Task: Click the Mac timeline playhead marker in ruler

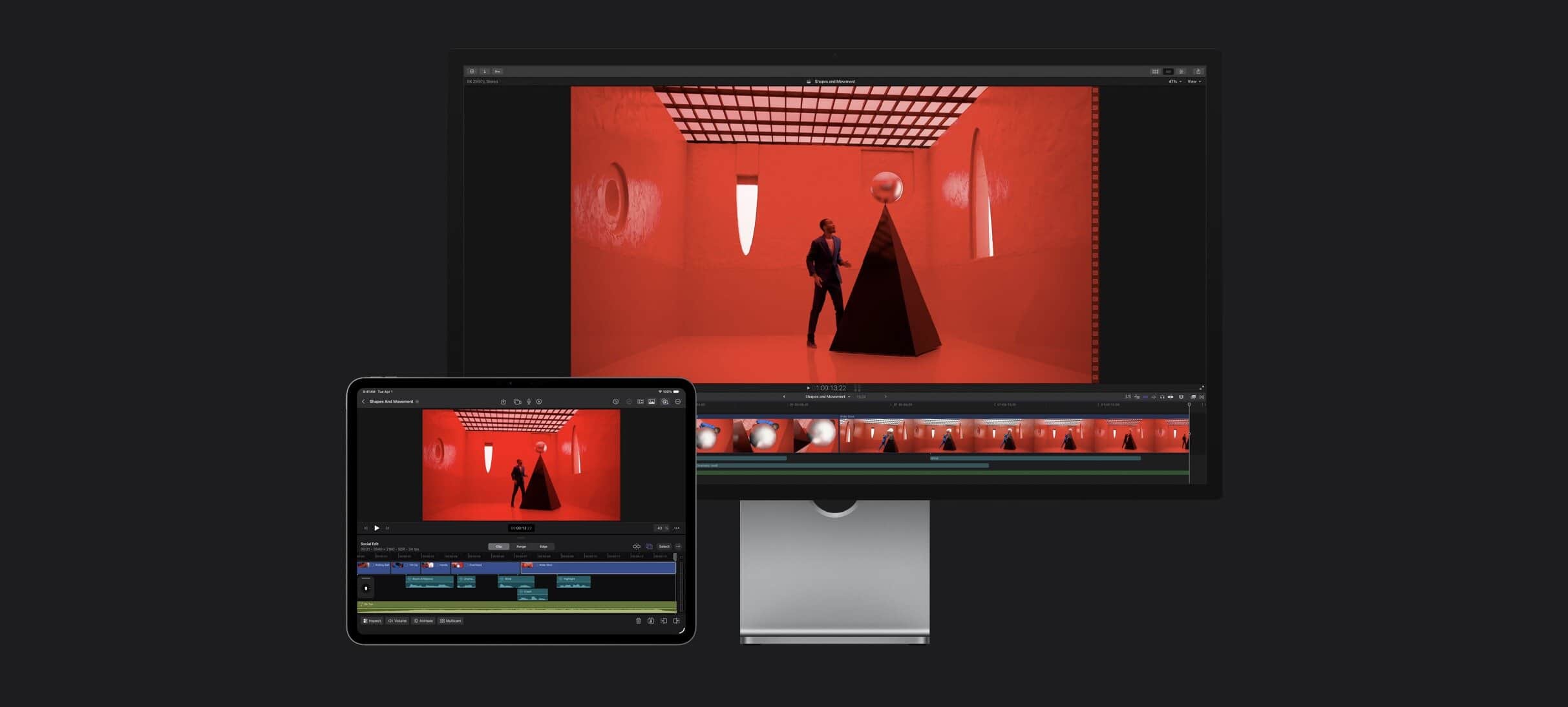Action: point(1189,405)
